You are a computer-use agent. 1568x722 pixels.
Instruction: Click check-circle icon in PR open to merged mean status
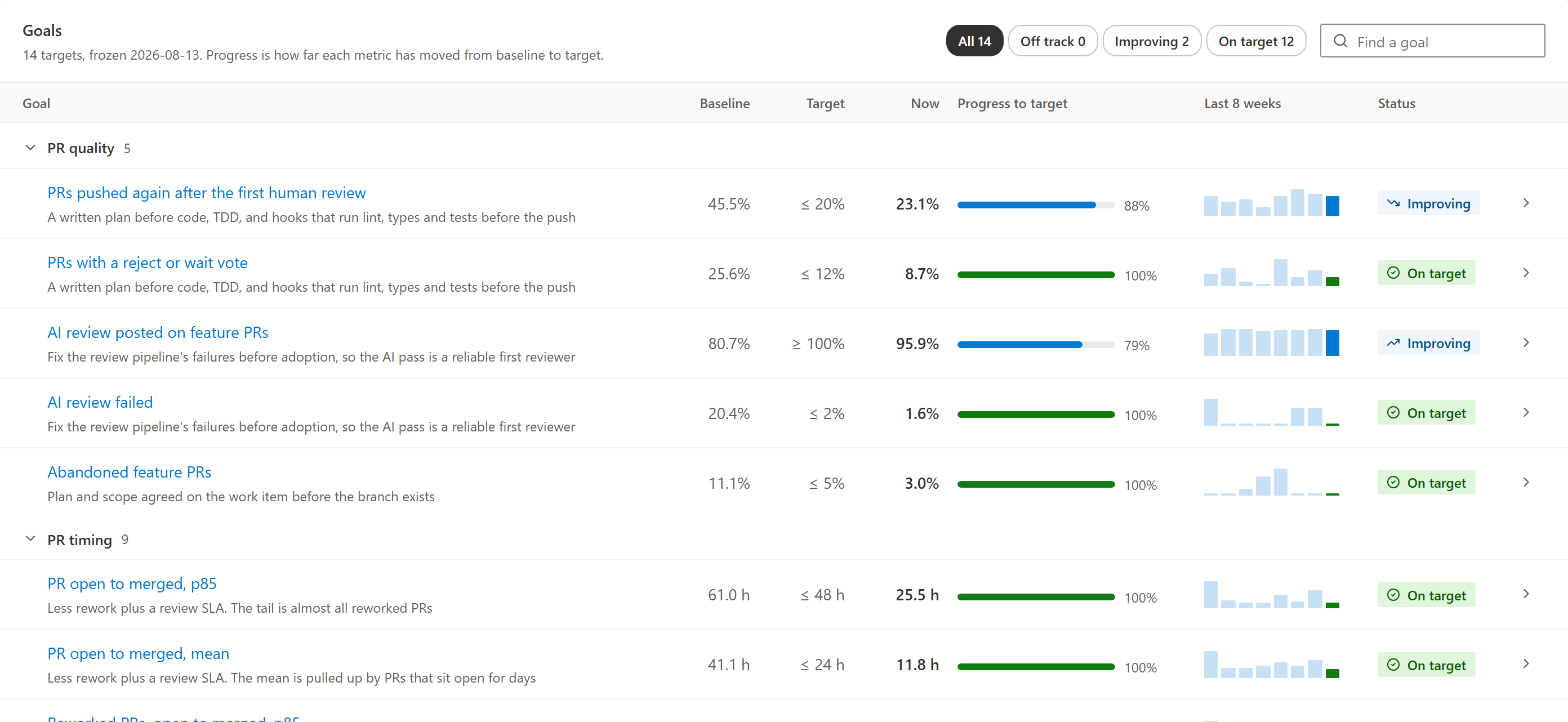[x=1393, y=665]
